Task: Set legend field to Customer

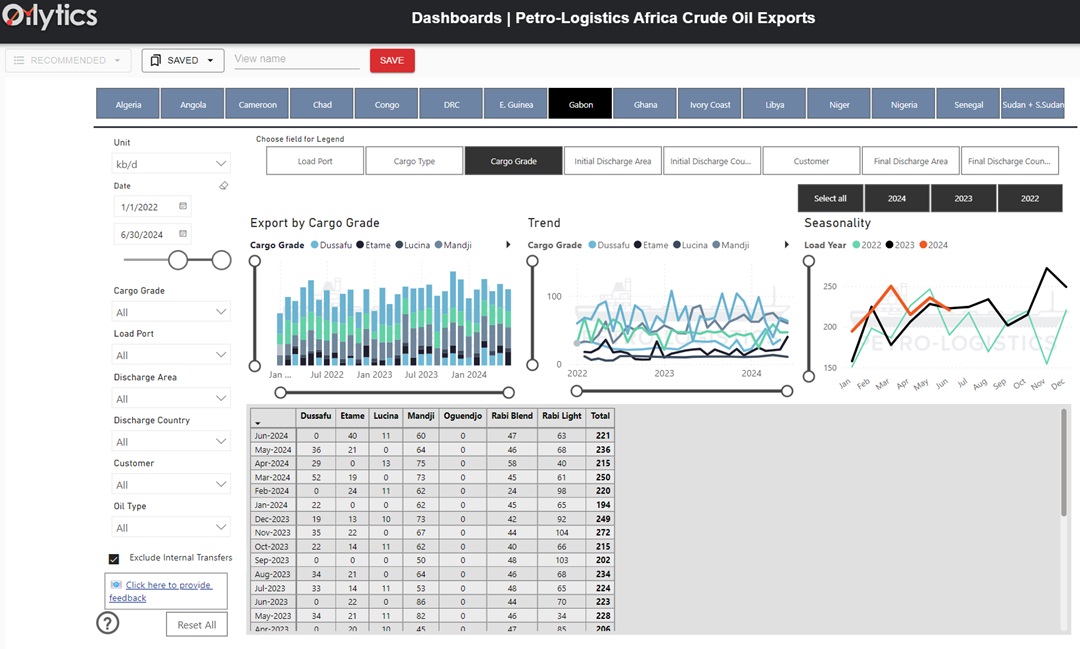Action: click(811, 161)
